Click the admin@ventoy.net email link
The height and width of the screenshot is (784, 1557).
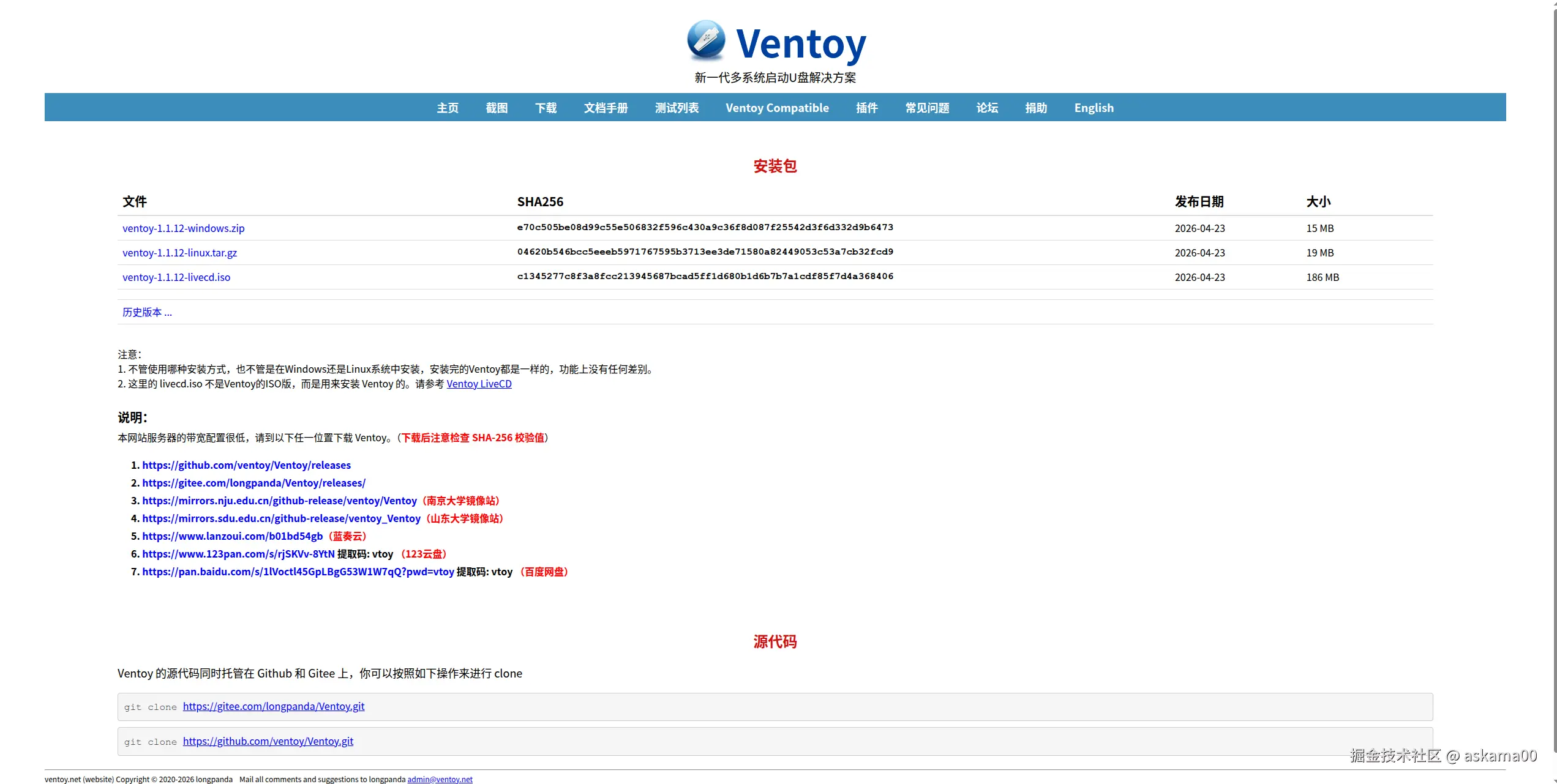pos(440,779)
